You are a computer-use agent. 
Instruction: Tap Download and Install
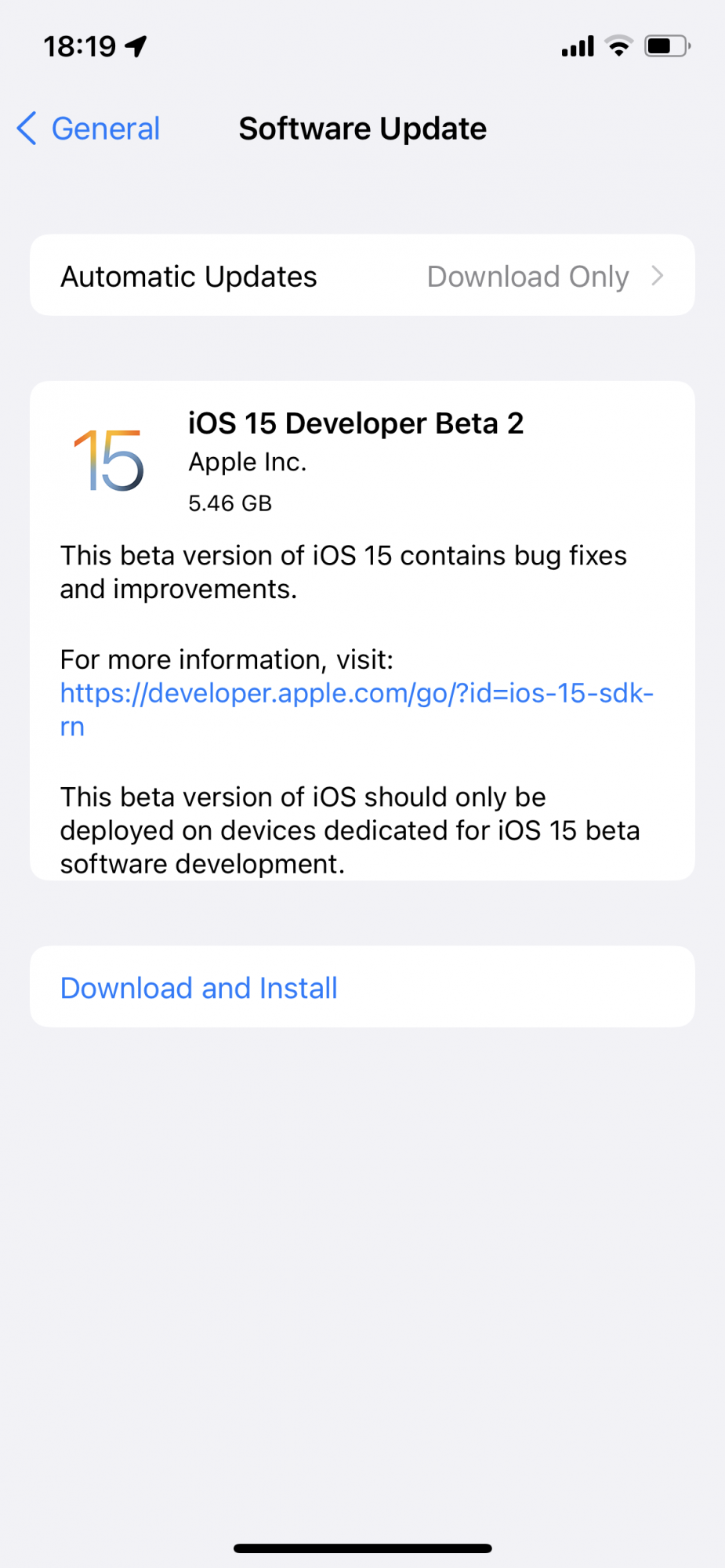pos(199,988)
